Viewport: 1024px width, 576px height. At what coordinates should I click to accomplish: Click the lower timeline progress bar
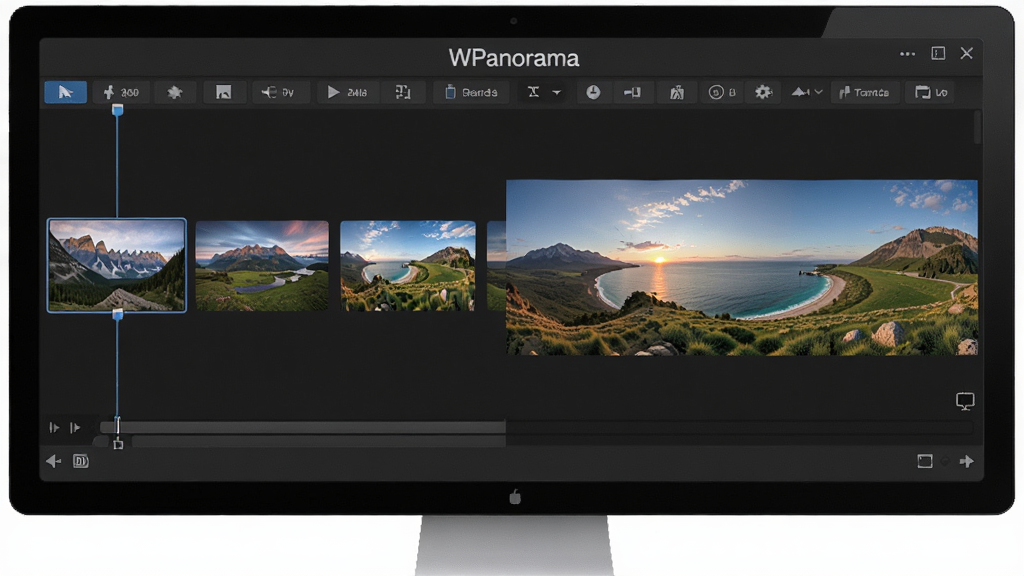point(319,441)
